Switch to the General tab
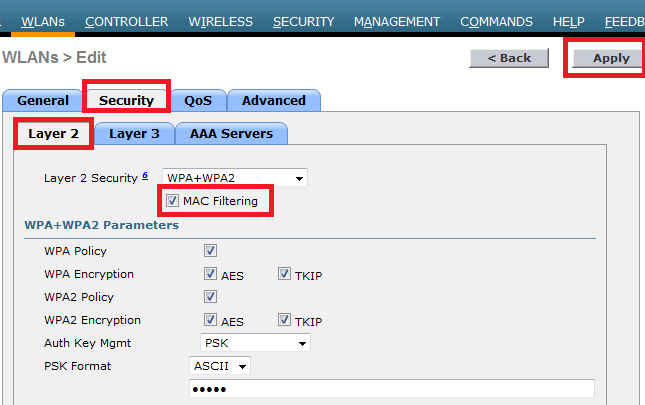Screen dimensions: 645x405 click(x=43, y=100)
